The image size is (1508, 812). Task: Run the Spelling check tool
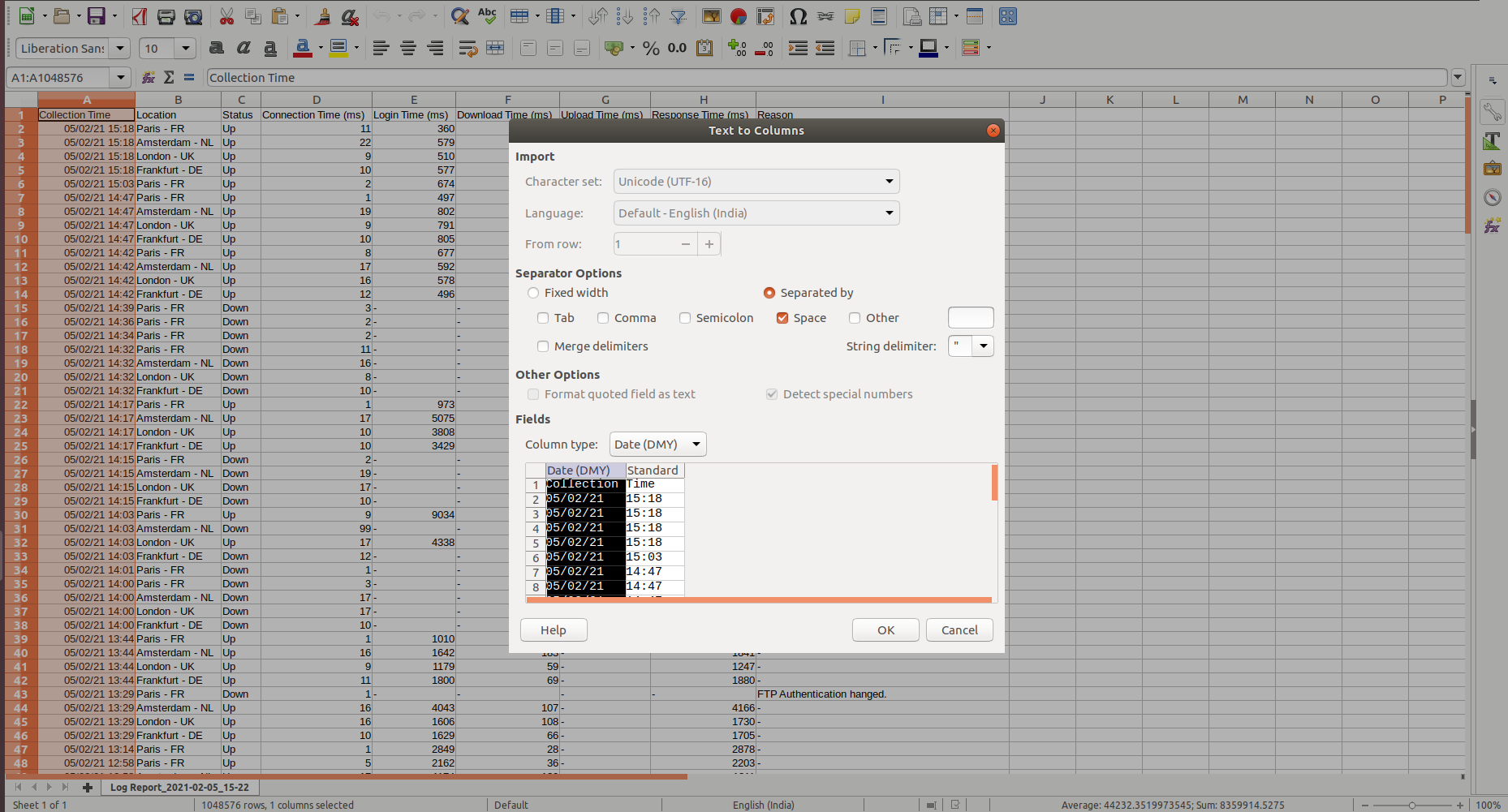pos(487,16)
